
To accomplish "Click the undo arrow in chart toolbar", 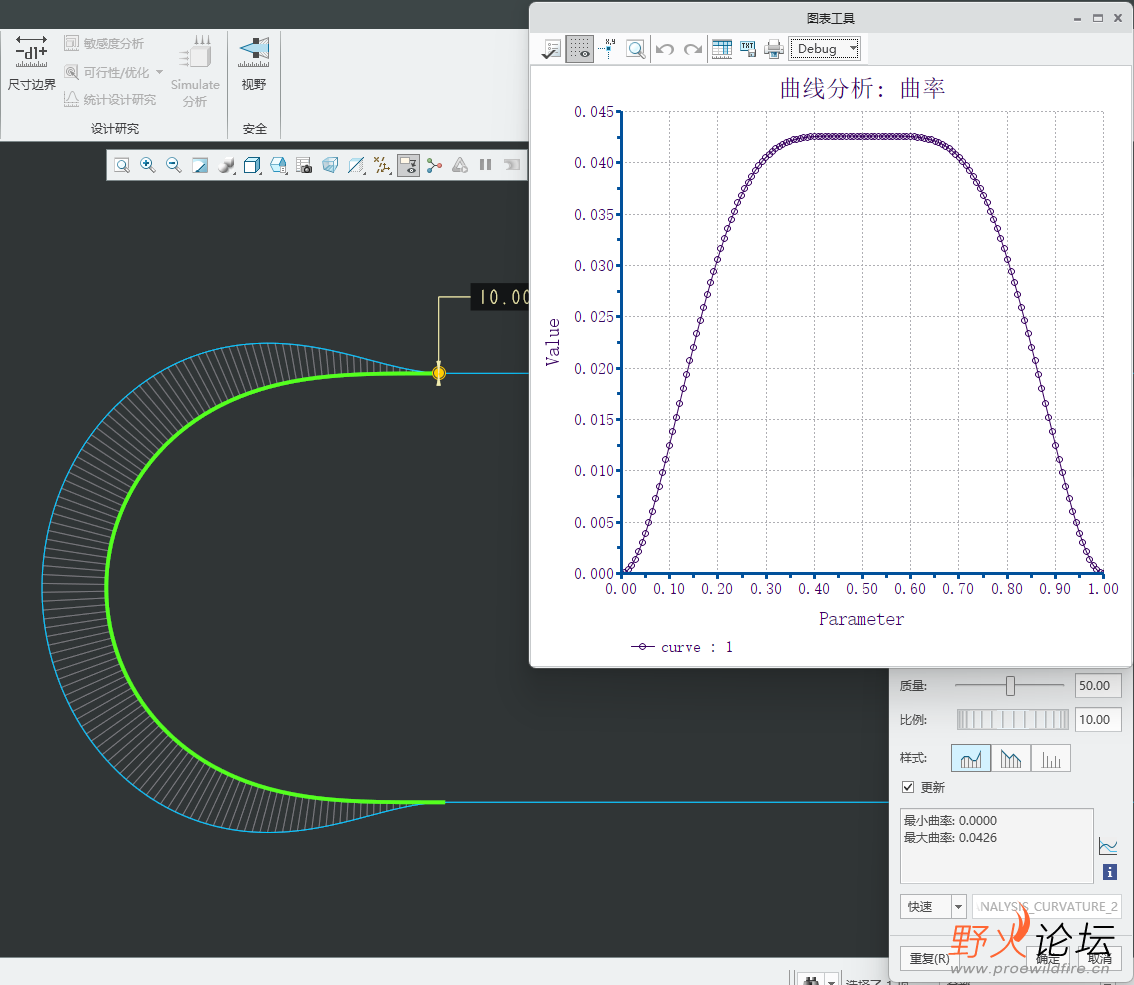I will pyautogui.click(x=665, y=49).
